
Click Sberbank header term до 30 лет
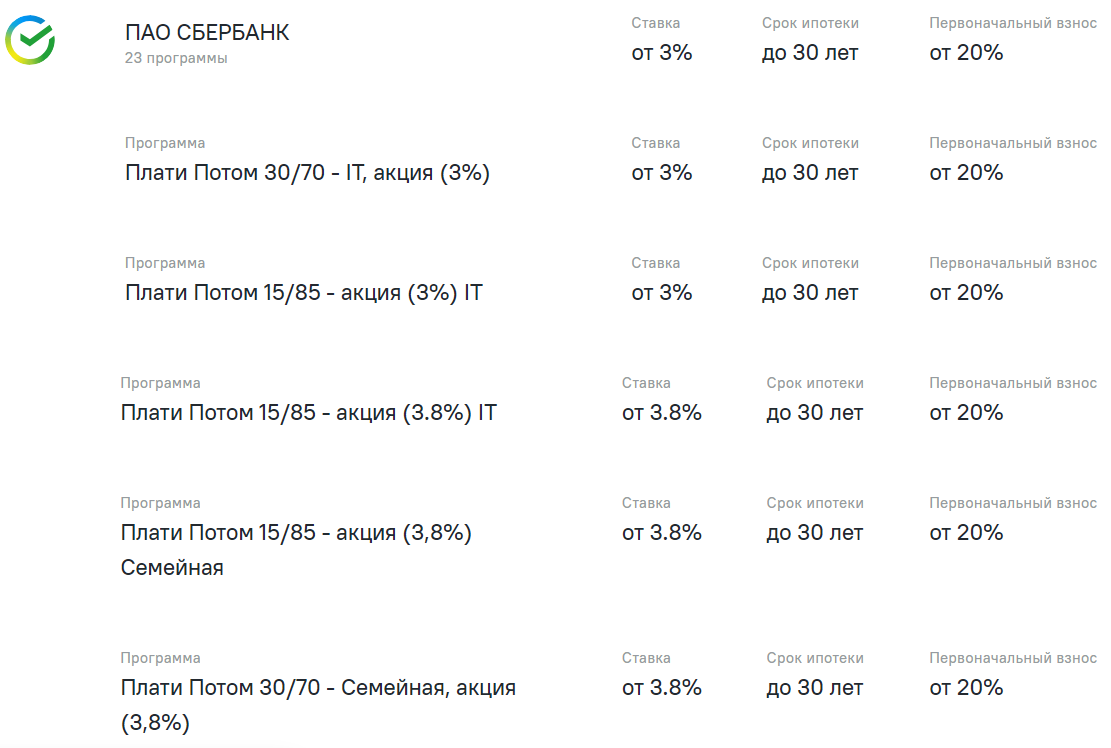click(x=810, y=52)
